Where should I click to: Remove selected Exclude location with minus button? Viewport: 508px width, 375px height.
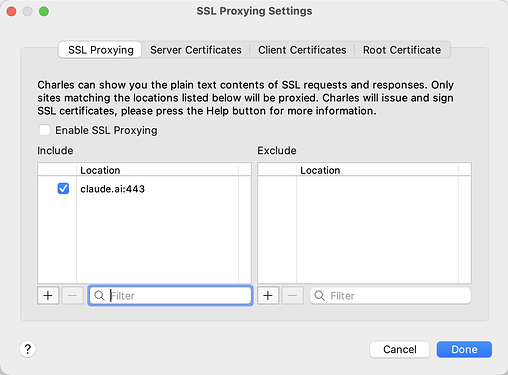[292, 295]
